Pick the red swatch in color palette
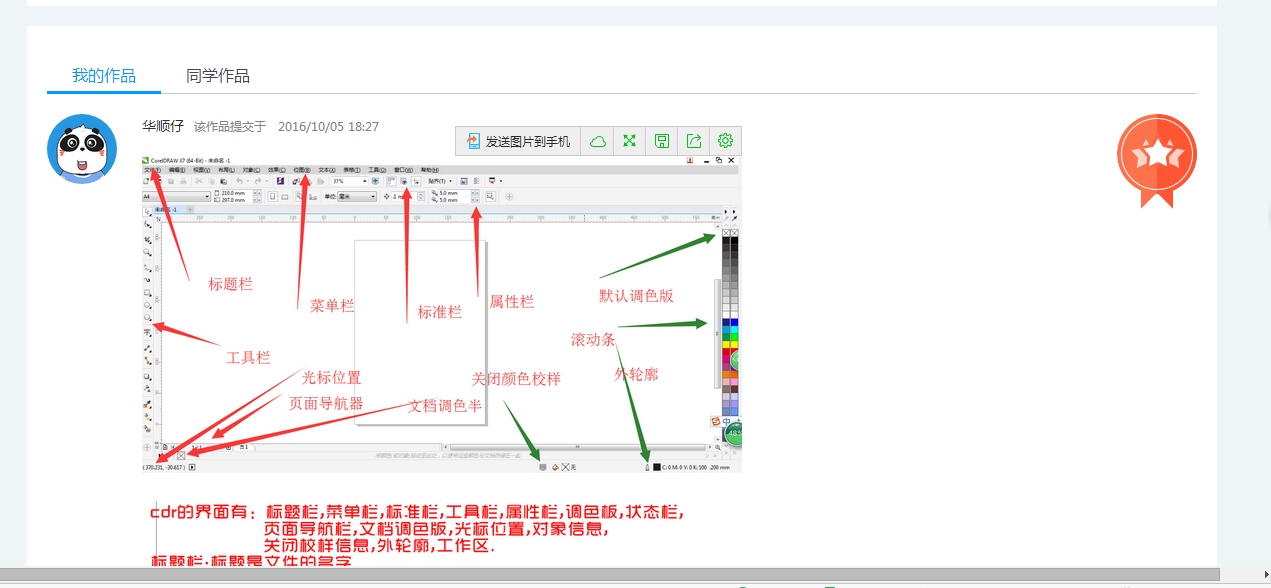Viewport: 1271px width, 588px height. (726, 353)
